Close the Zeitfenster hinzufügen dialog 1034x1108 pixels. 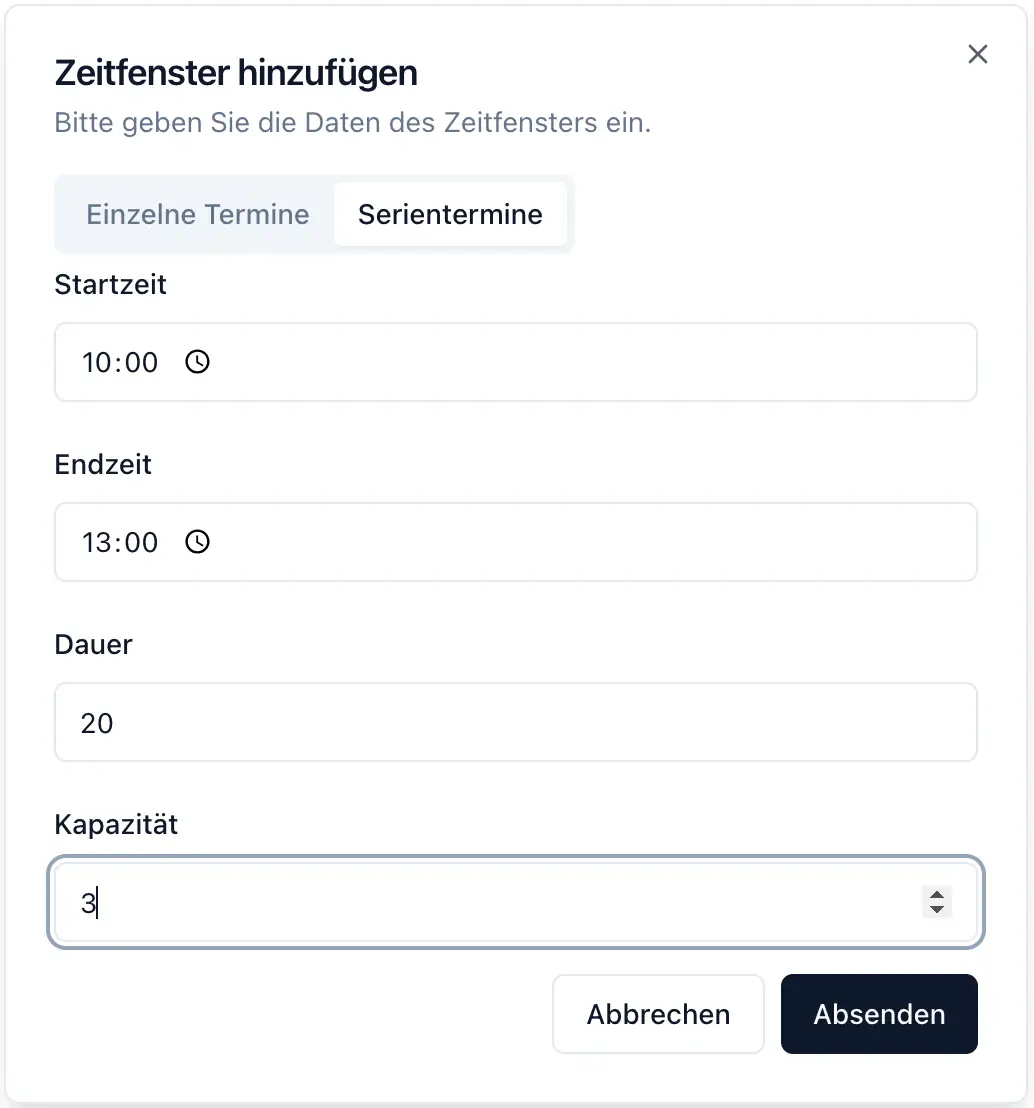[978, 55]
